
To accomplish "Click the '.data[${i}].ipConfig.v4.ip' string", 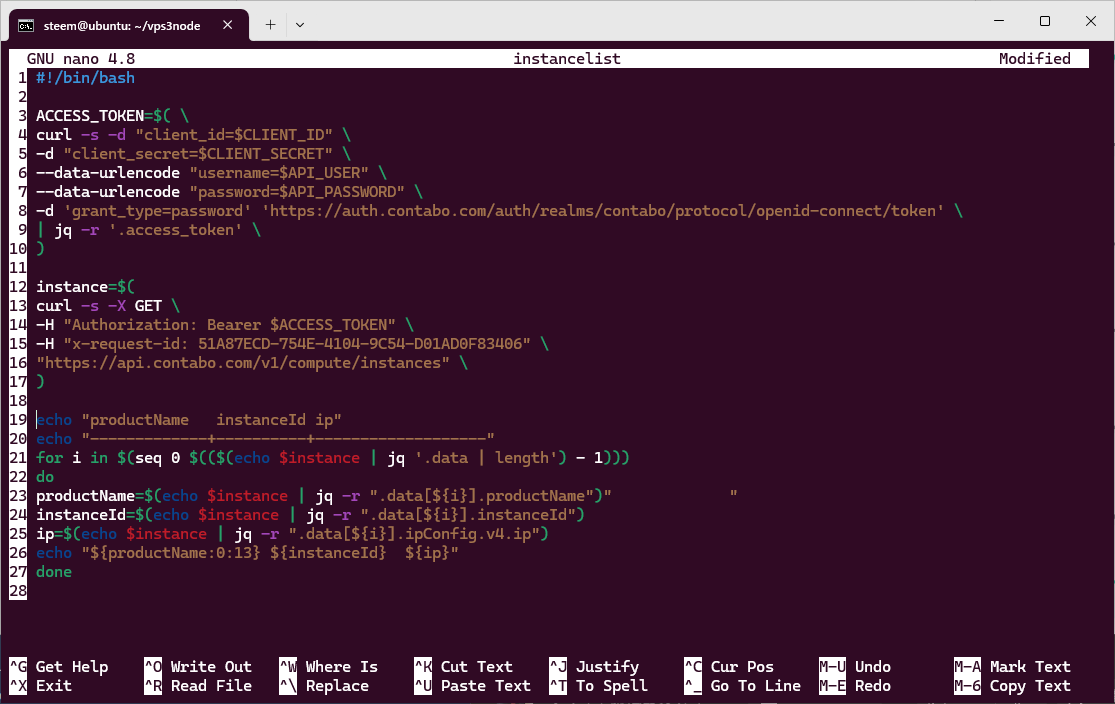I will (414, 534).
